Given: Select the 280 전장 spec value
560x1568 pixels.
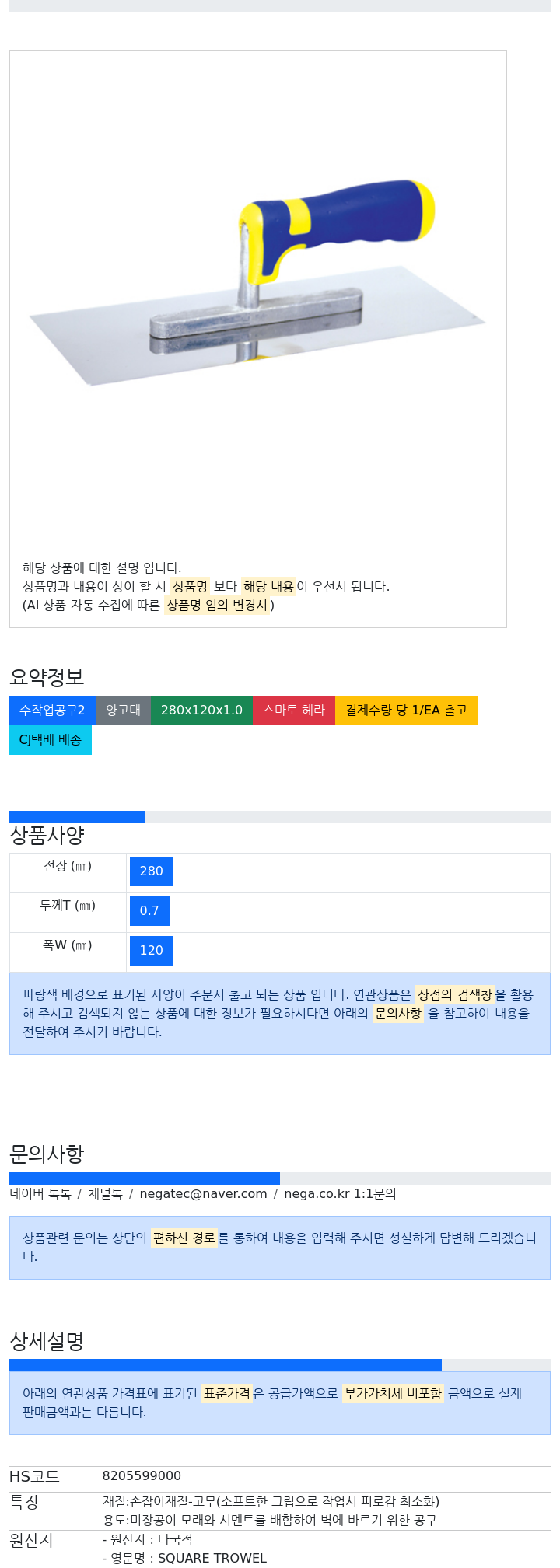Looking at the screenshot, I should [151, 871].
